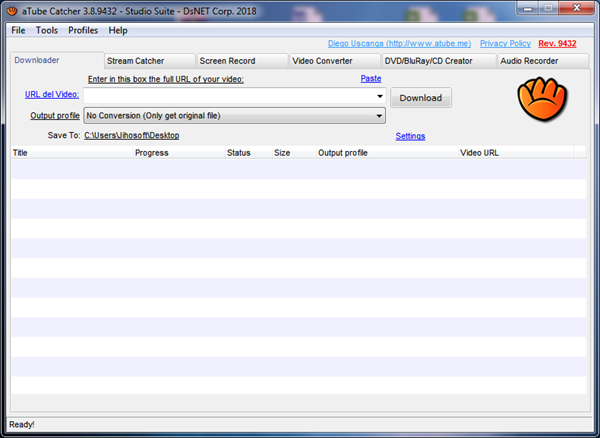Viewport: 600px width, 438px height.
Task: Open the Profiles menu
Action: click(83, 30)
